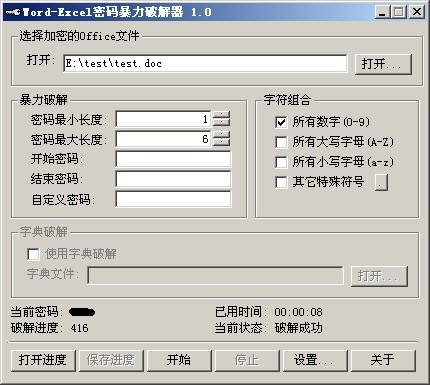Click the key icon in title bar

click(x=13, y=12)
